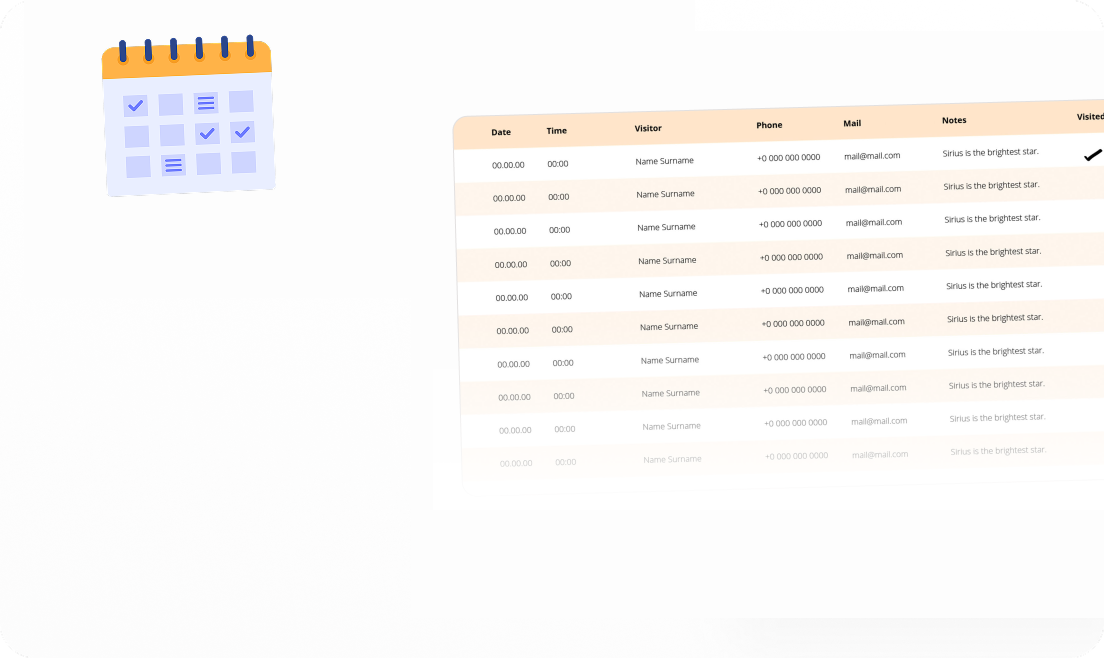Toggle the left checkmark in calendar's middle row
The width and height of the screenshot is (1104, 658).
[x=207, y=133]
